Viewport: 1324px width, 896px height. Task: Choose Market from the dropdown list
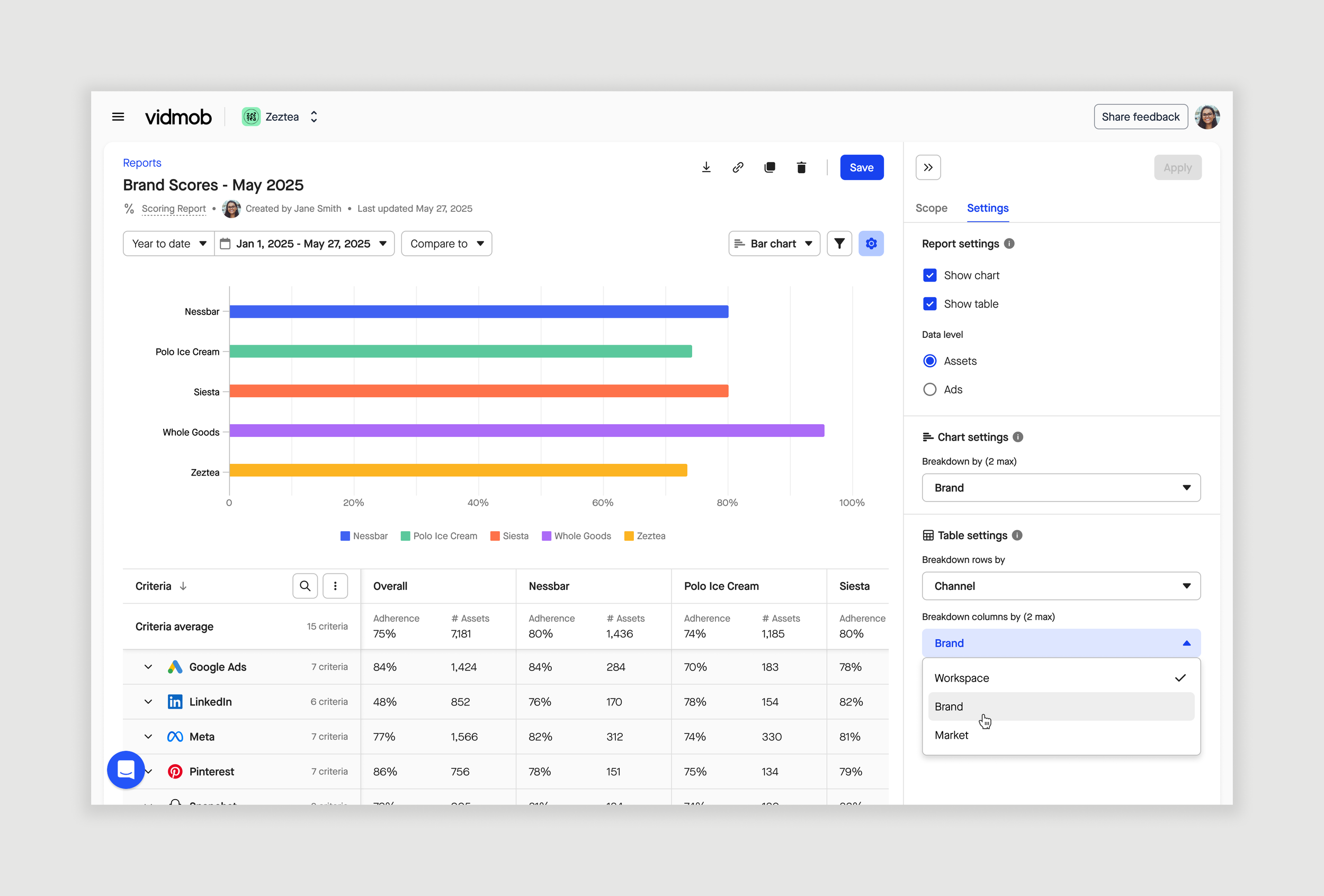pos(951,735)
